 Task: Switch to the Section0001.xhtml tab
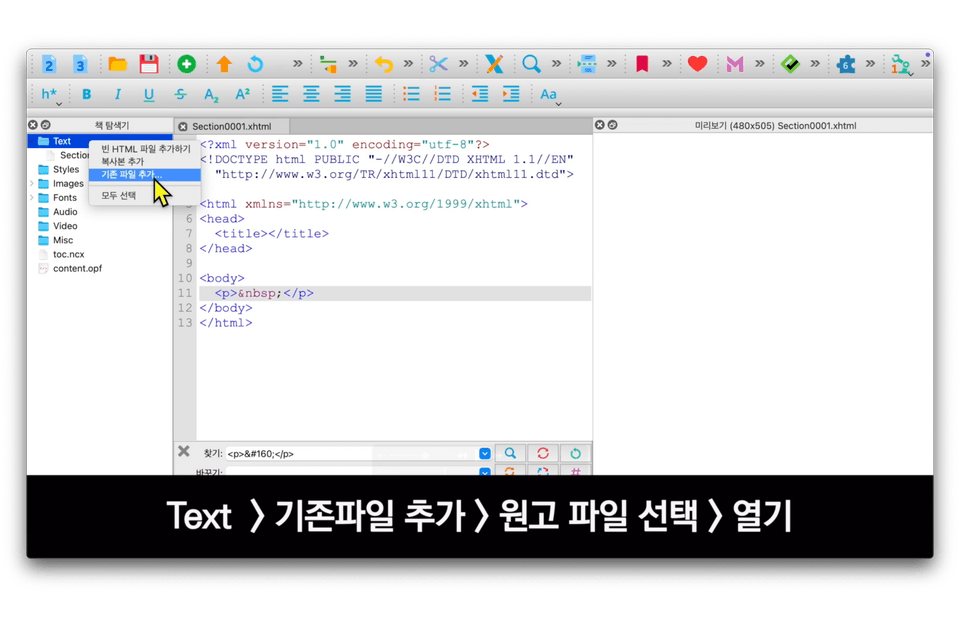(x=231, y=127)
